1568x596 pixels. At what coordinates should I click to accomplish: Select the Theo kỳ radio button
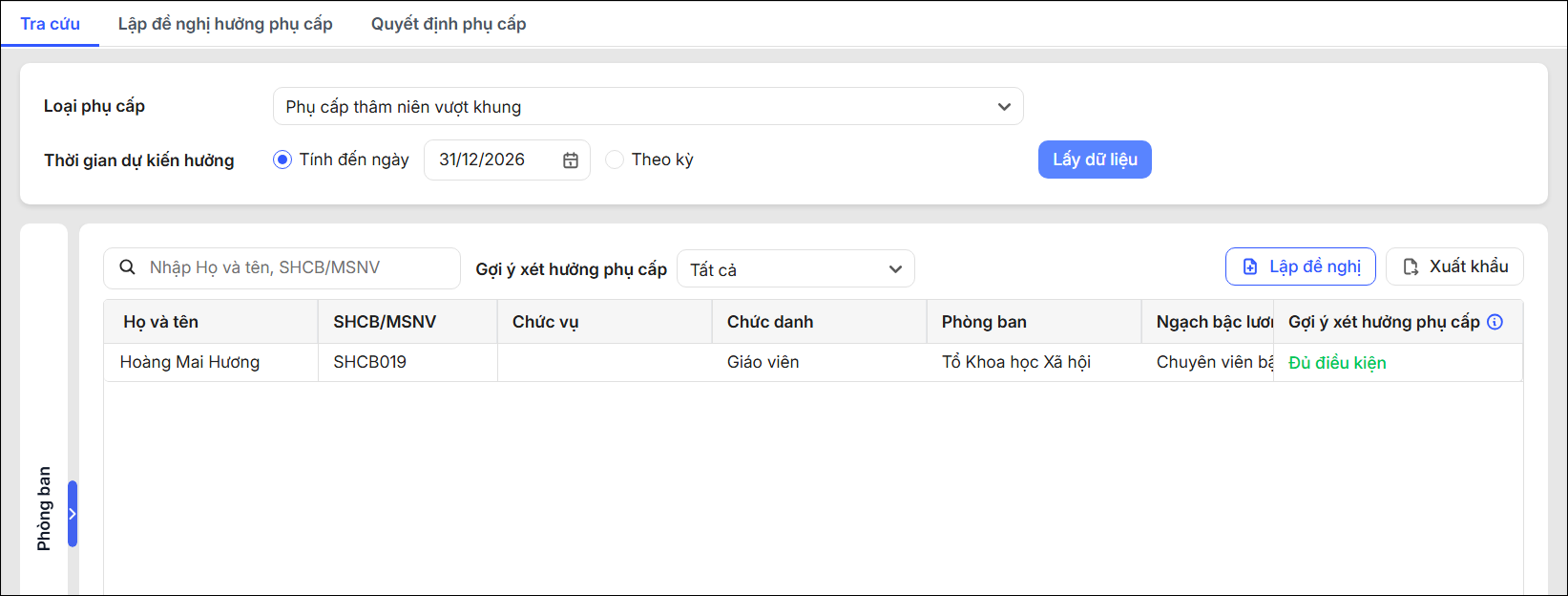coord(615,160)
